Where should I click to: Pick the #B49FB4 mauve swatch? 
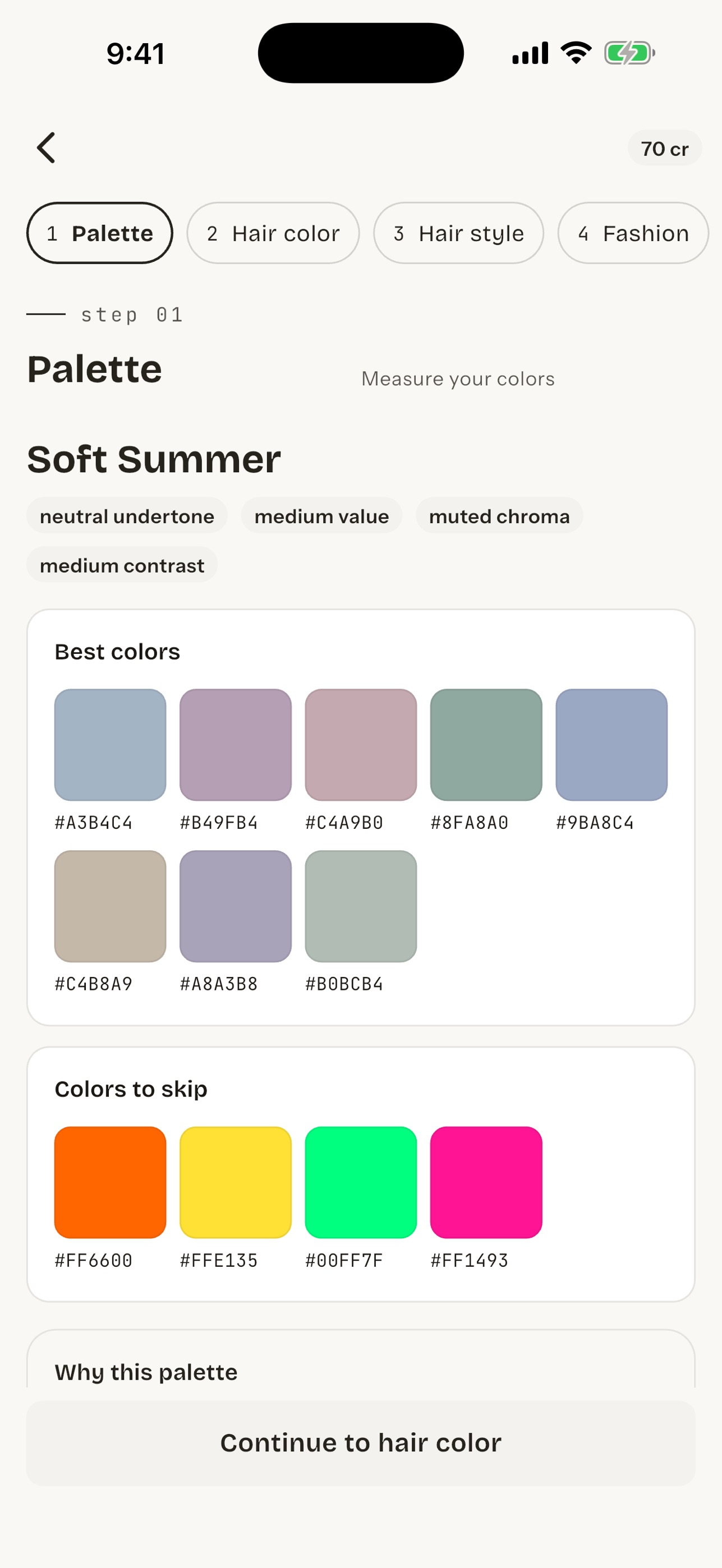[236, 744]
